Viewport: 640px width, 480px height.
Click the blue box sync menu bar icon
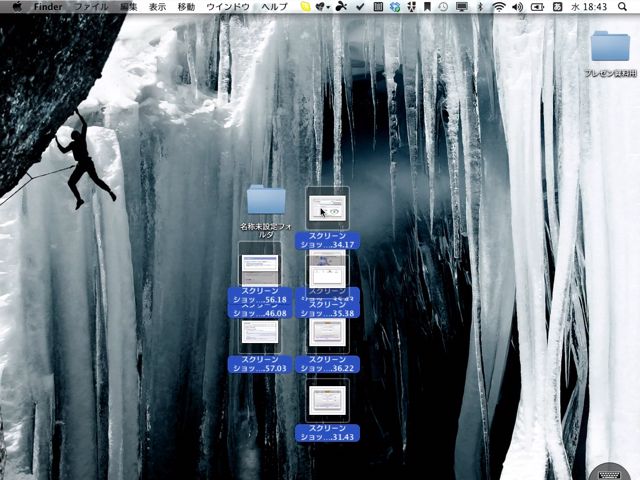(395, 7)
